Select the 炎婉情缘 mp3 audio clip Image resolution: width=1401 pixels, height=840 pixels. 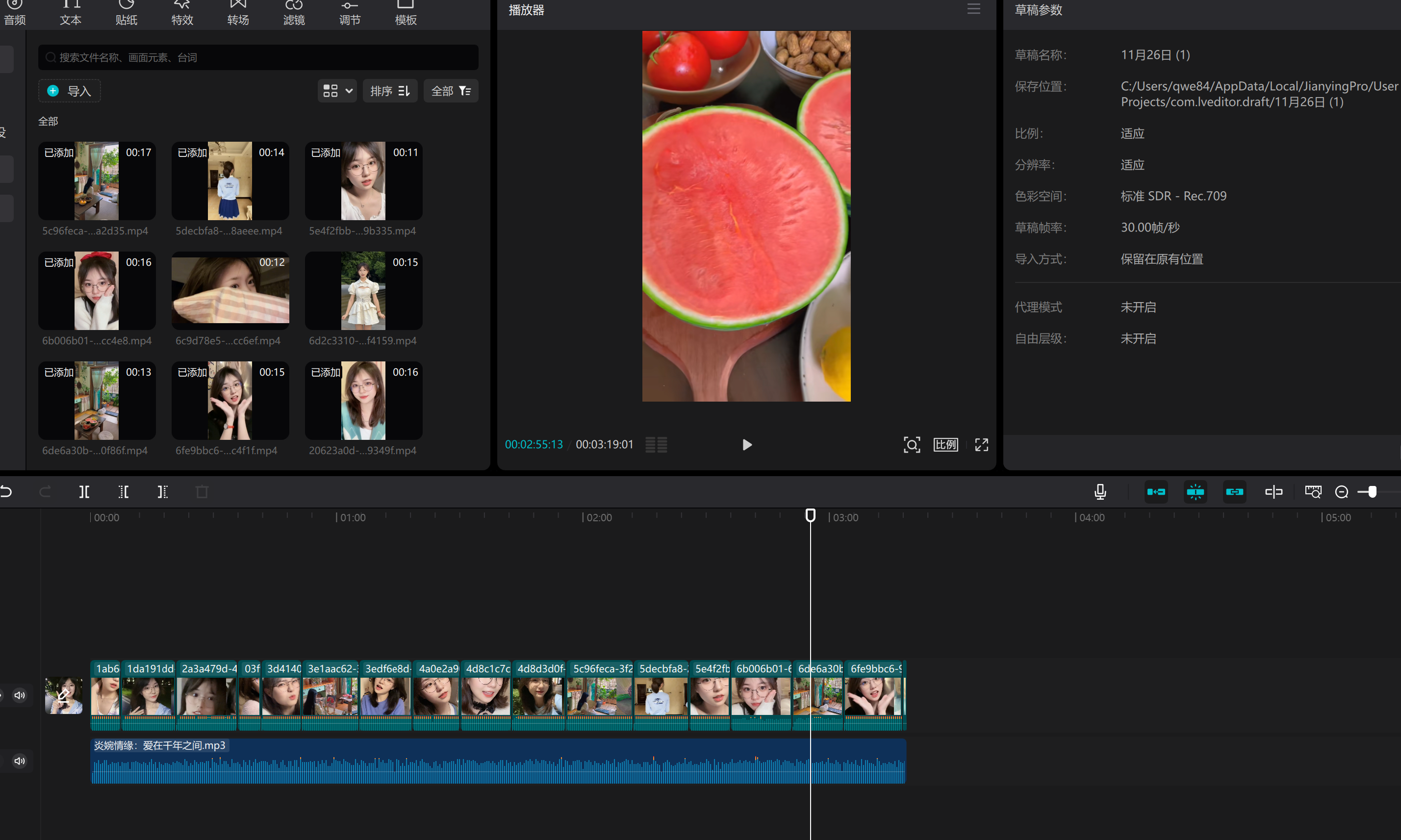coord(498,762)
